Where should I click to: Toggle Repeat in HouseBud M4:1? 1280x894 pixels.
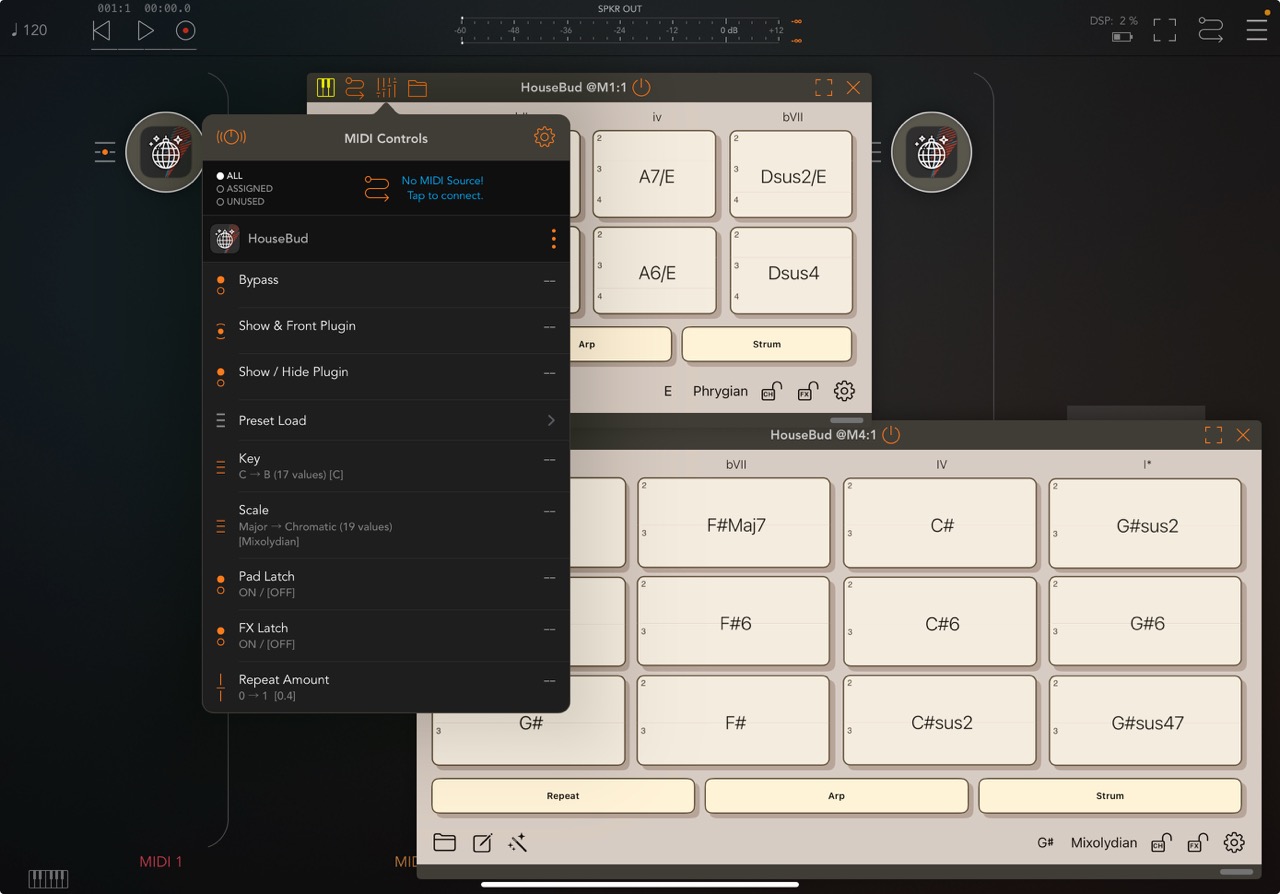tap(563, 796)
